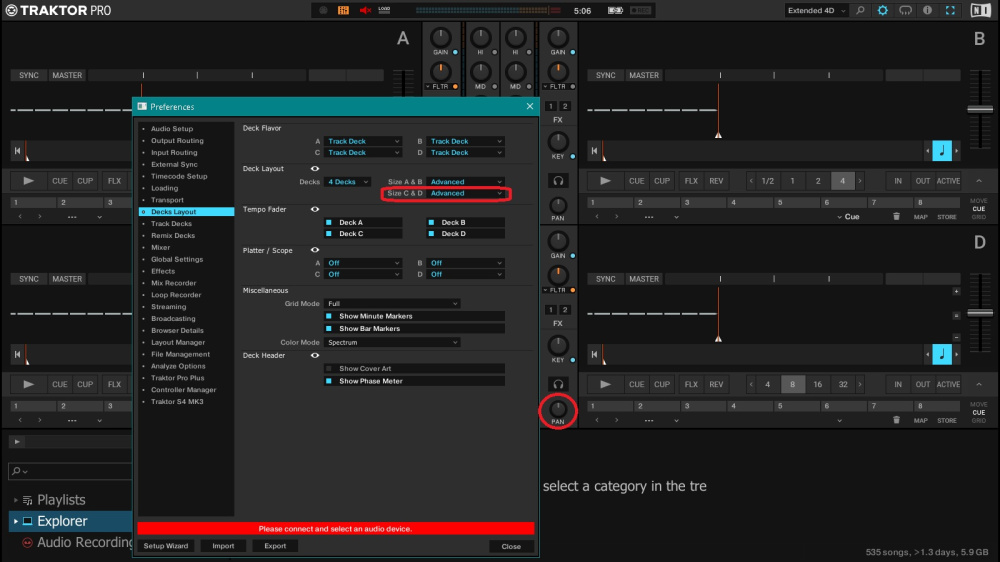
Task: Disable Show Phase Meter
Action: tap(328, 381)
